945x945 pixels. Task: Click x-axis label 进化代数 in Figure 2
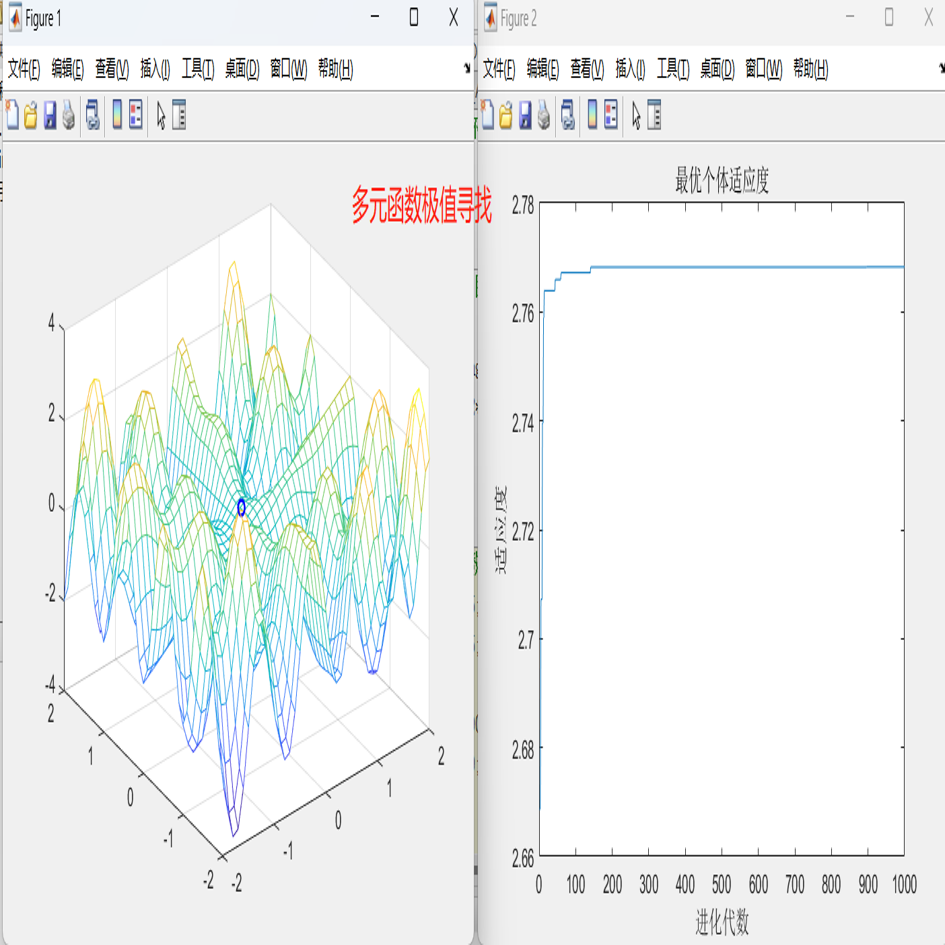click(722, 922)
